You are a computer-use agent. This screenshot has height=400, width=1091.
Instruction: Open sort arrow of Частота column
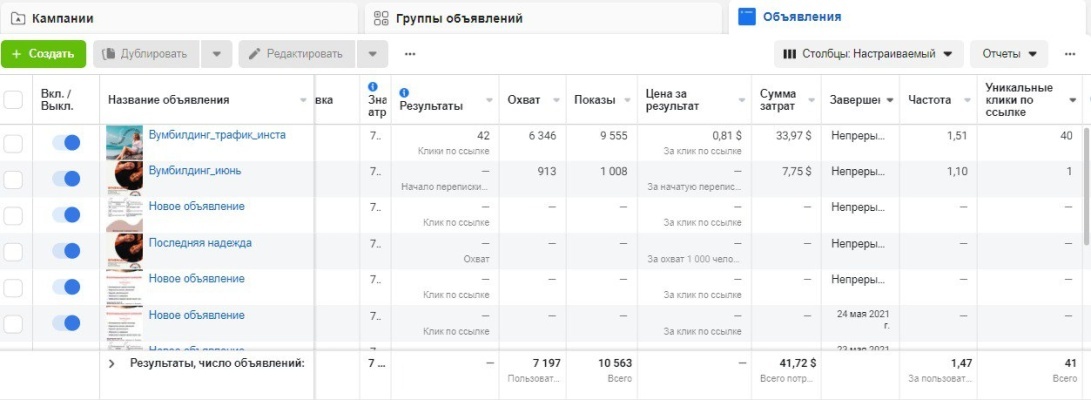(966, 100)
